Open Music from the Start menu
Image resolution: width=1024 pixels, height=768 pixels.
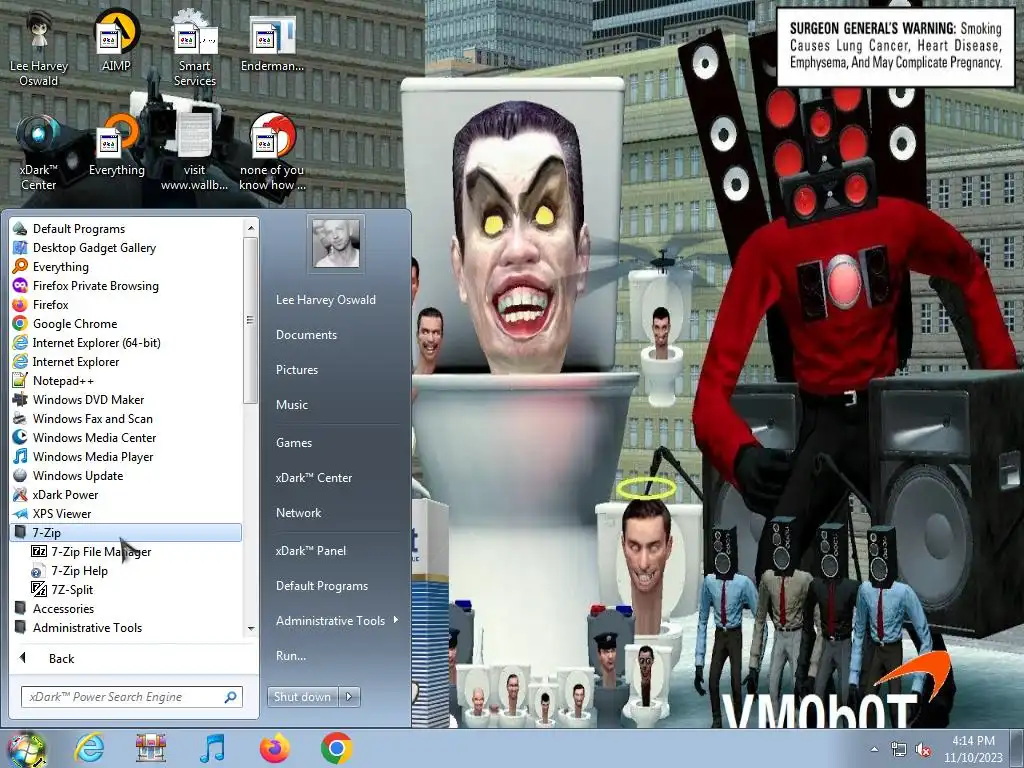[x=292, y=404]
